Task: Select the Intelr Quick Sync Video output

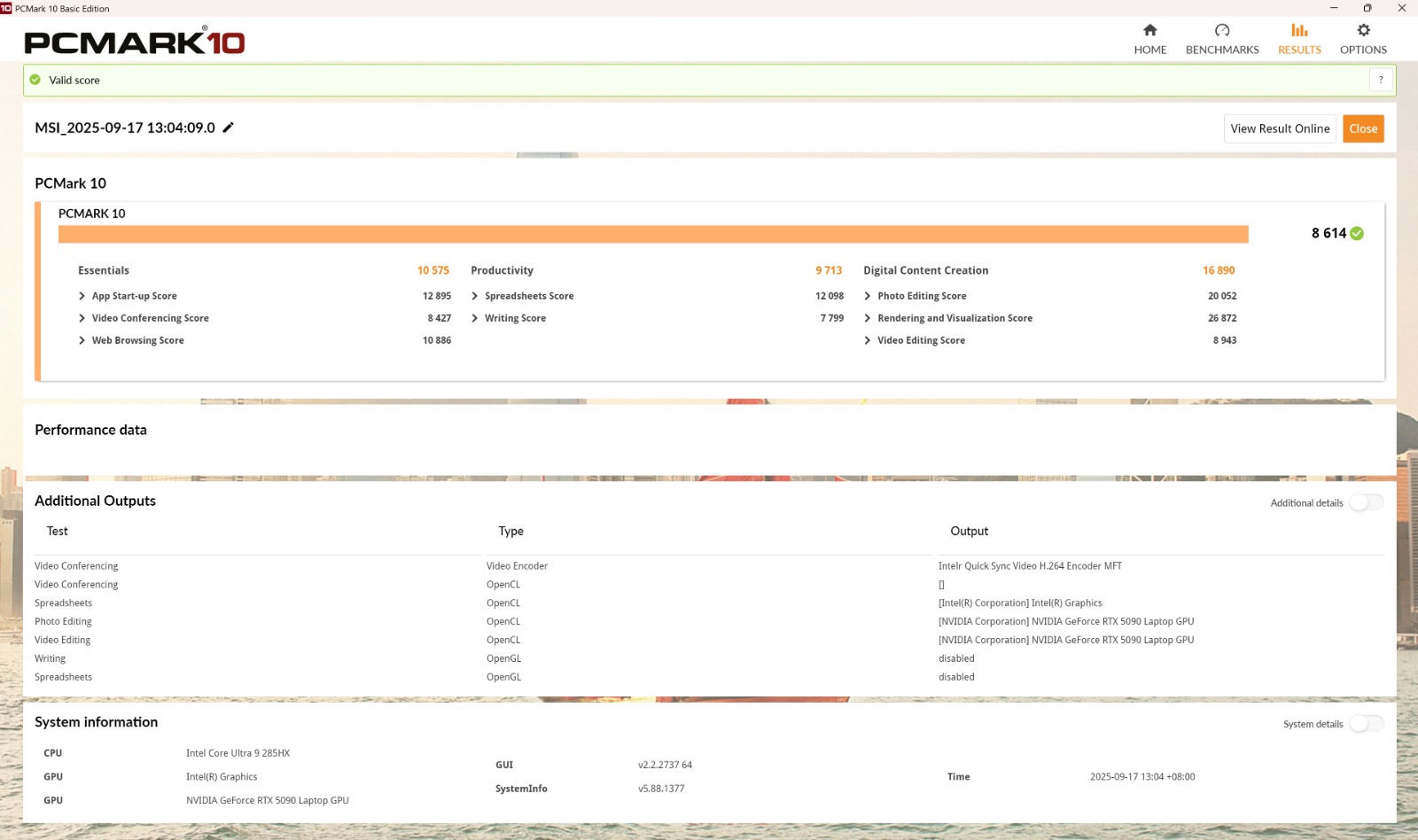Action: click(x=1030, y=566)
